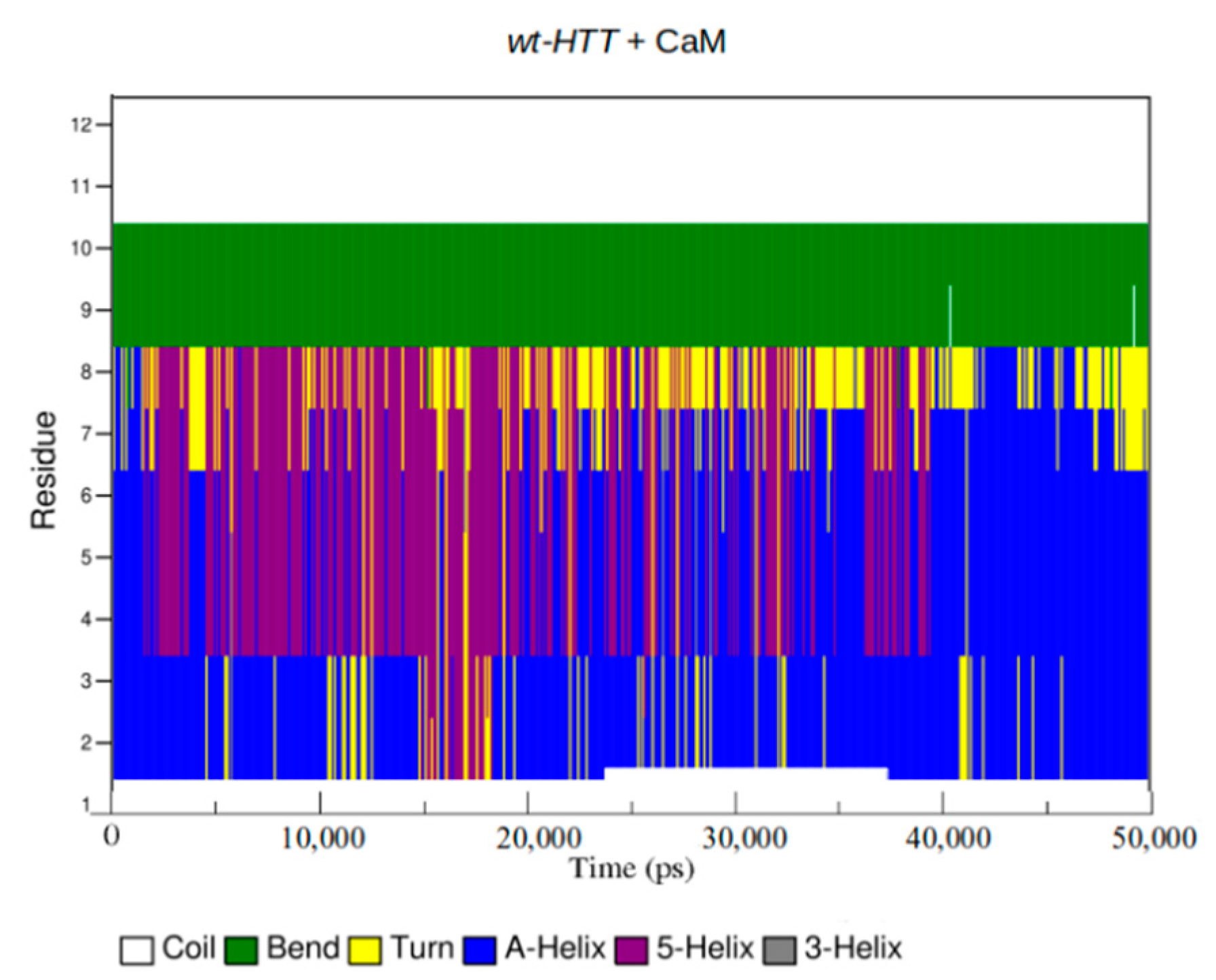Click the green Bend legend swatch
The height and width of the screenshot is (980, 1216).
coord(241,950)
